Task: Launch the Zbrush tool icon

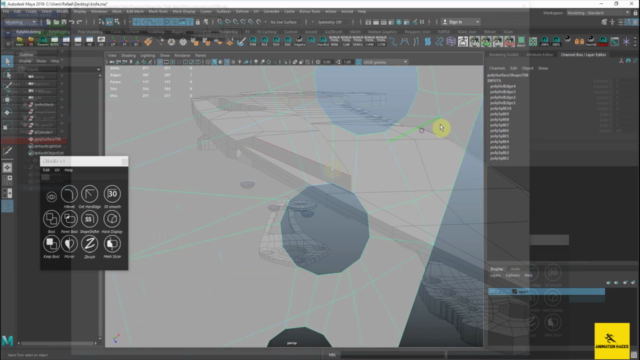Action: tap(89, 244)
